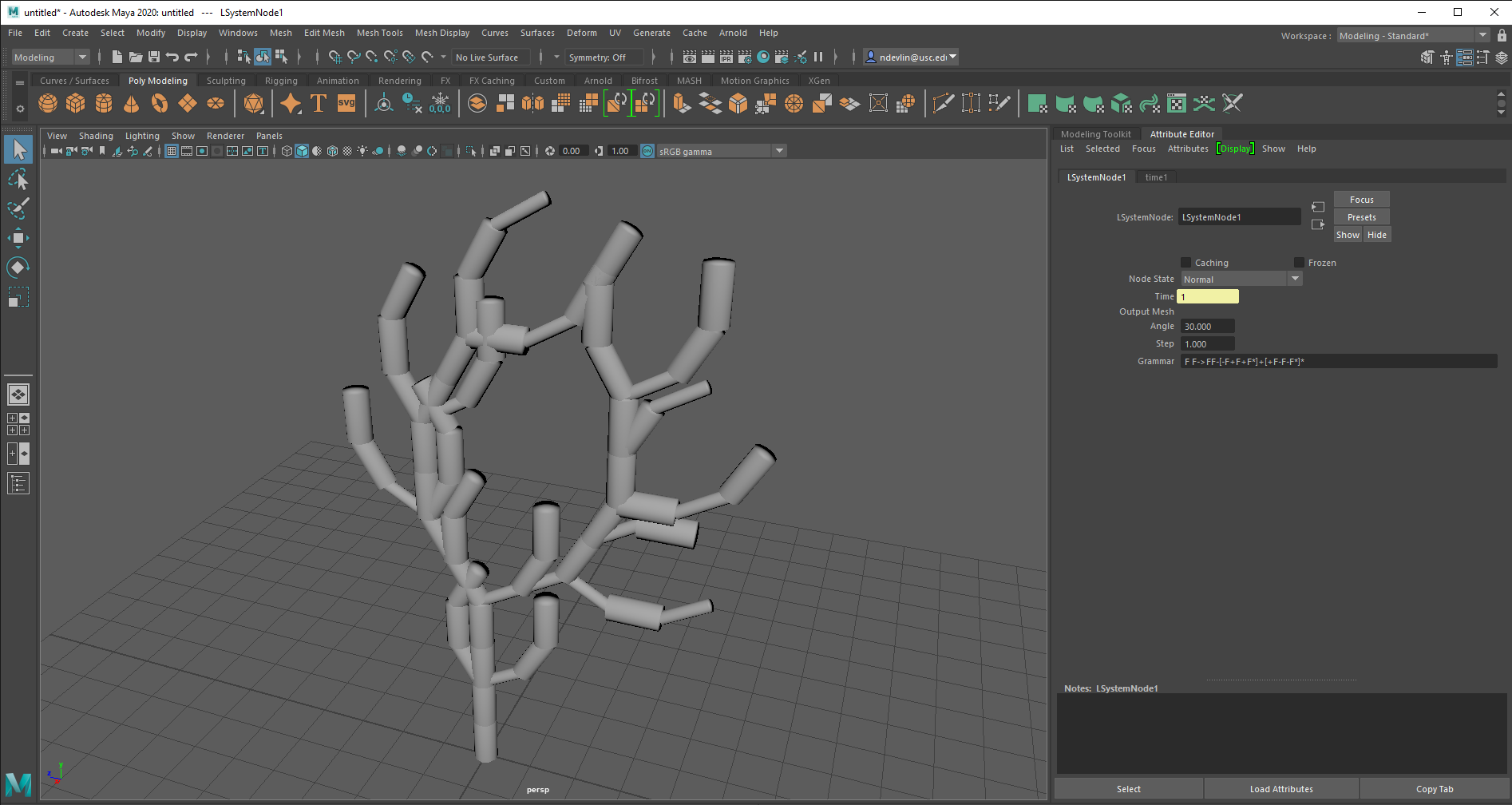Click the Grammar input field
The image size is (1512, 805).
(1338, 362)
